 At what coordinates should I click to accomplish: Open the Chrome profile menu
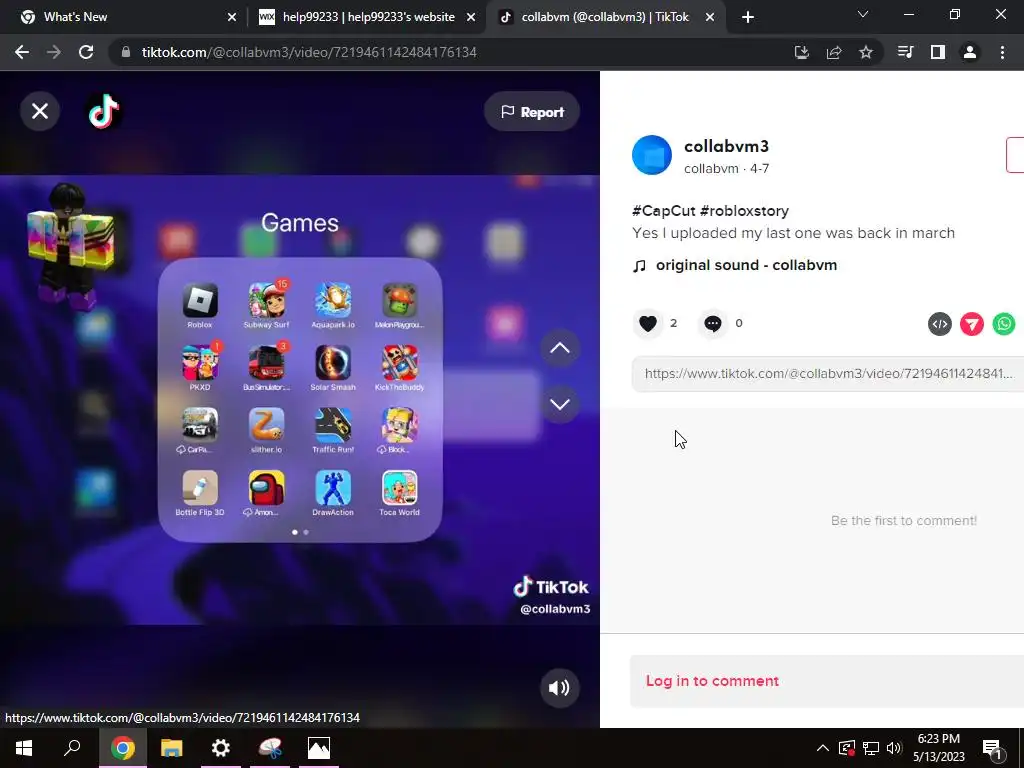pyautogui.click(x=970, y=52)
